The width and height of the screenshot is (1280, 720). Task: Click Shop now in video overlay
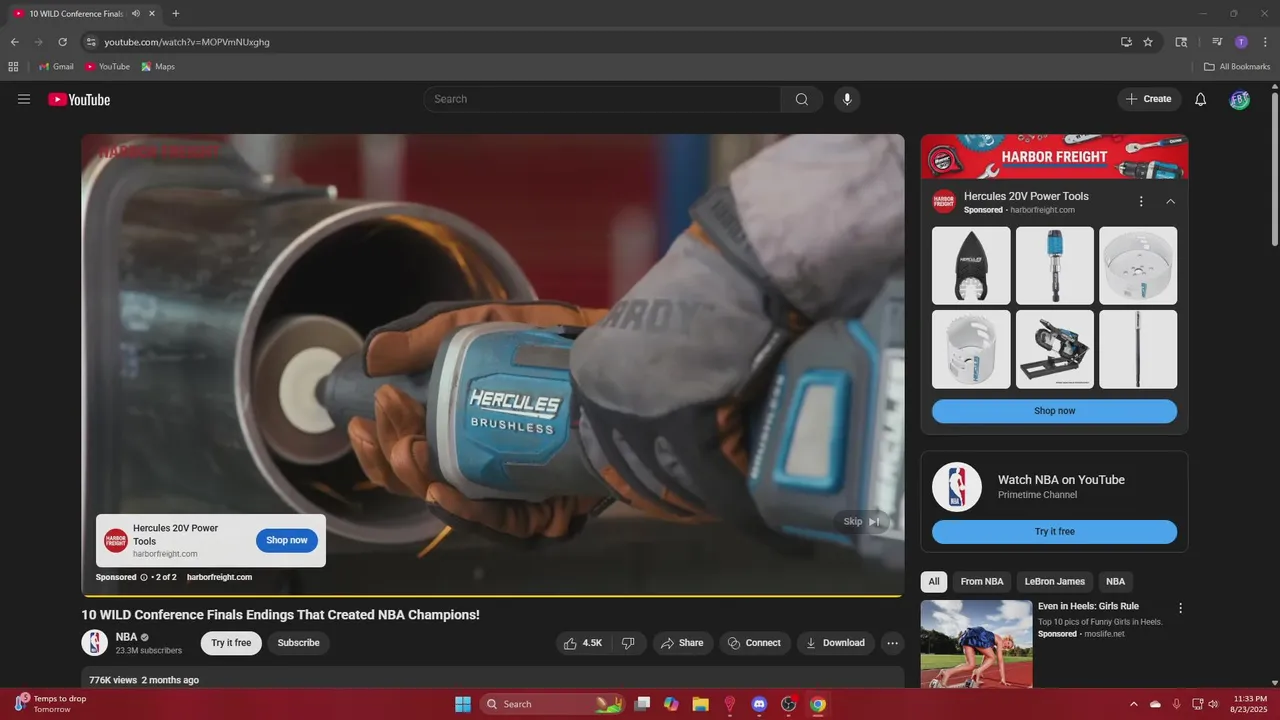[287, 540]
